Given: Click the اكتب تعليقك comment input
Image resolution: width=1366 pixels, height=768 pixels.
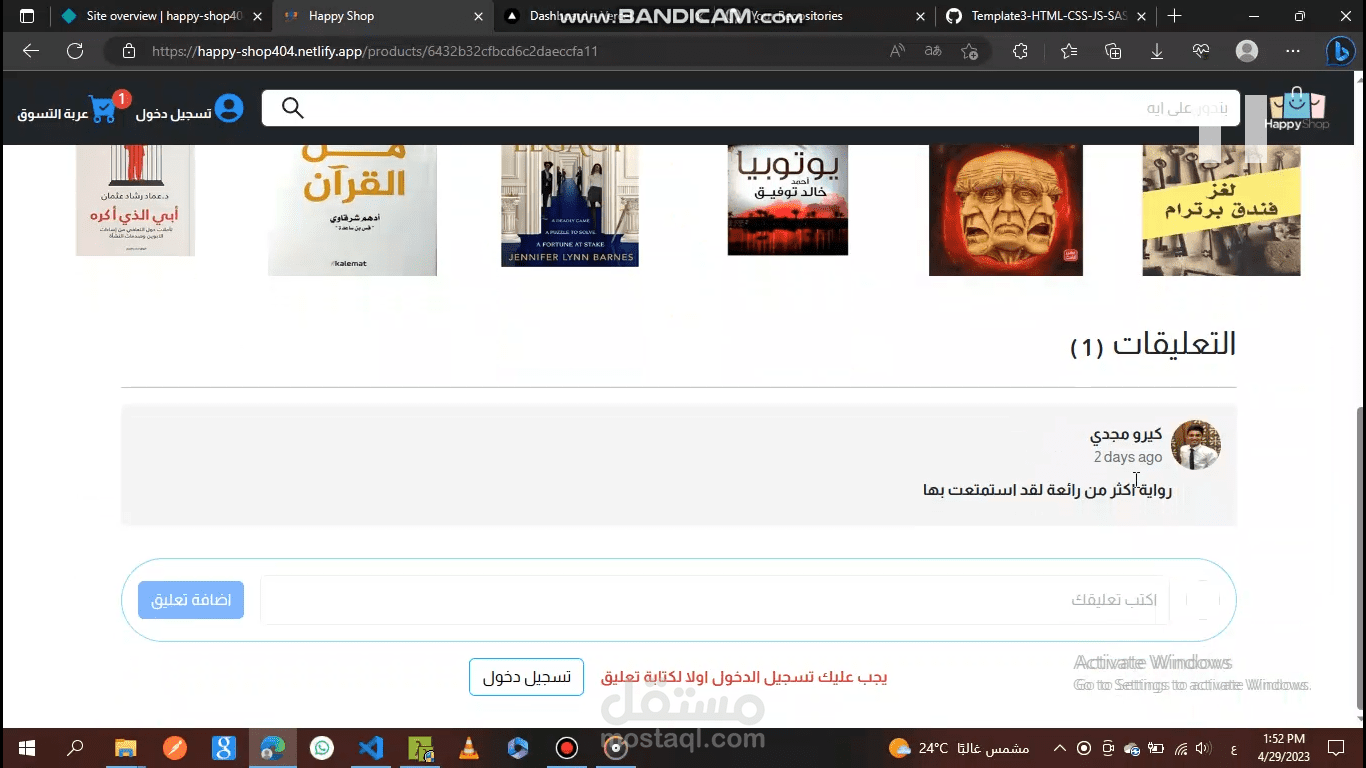Looking at the screenshot, I should click(714, 600).
